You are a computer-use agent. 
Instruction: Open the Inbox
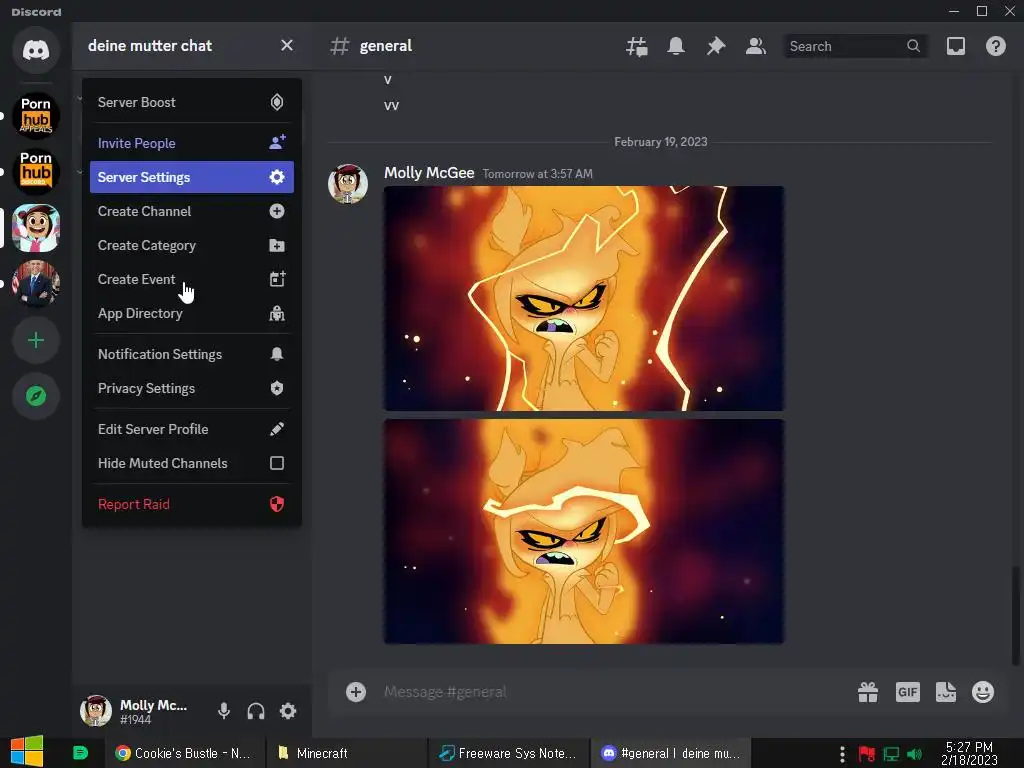tap(955, 46)
